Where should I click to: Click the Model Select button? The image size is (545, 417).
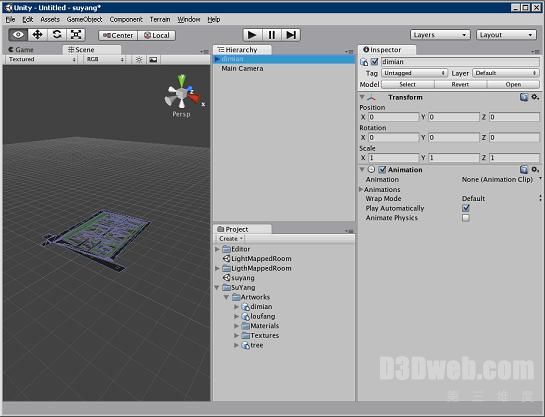[x=408, y=84]
